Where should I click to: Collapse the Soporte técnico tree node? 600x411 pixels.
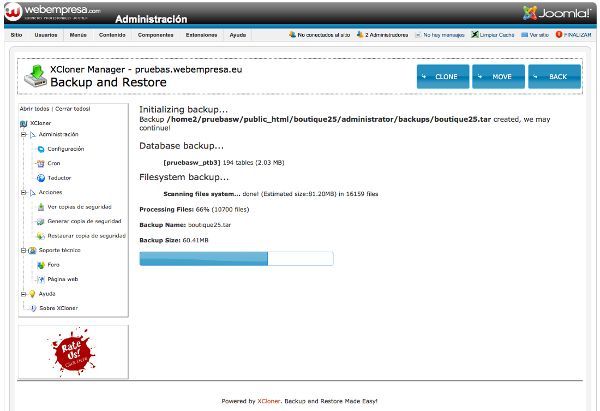[24, 250]
